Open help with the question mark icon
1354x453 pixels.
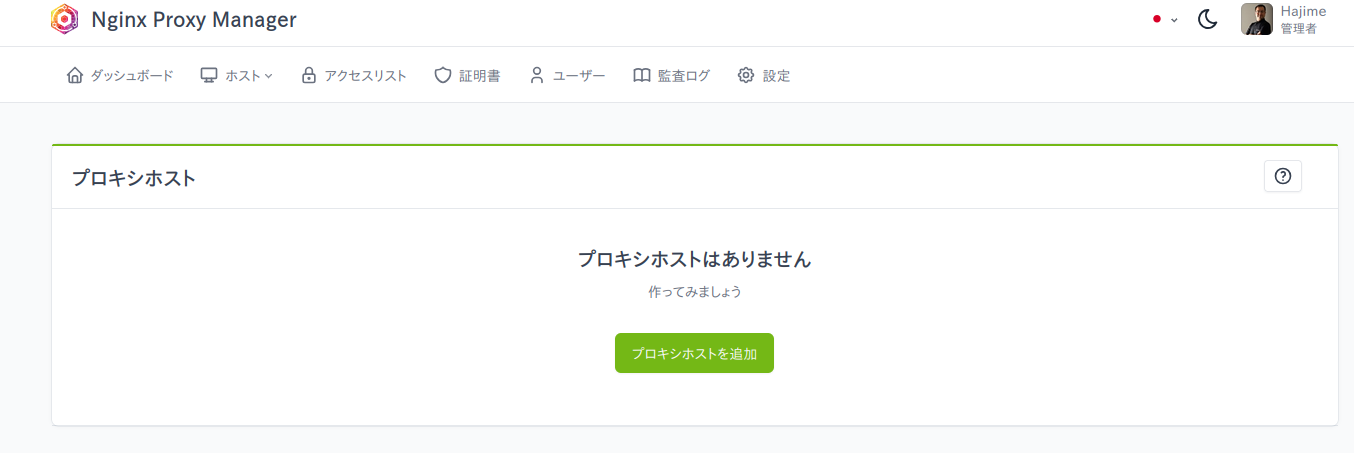point(1283,176)
